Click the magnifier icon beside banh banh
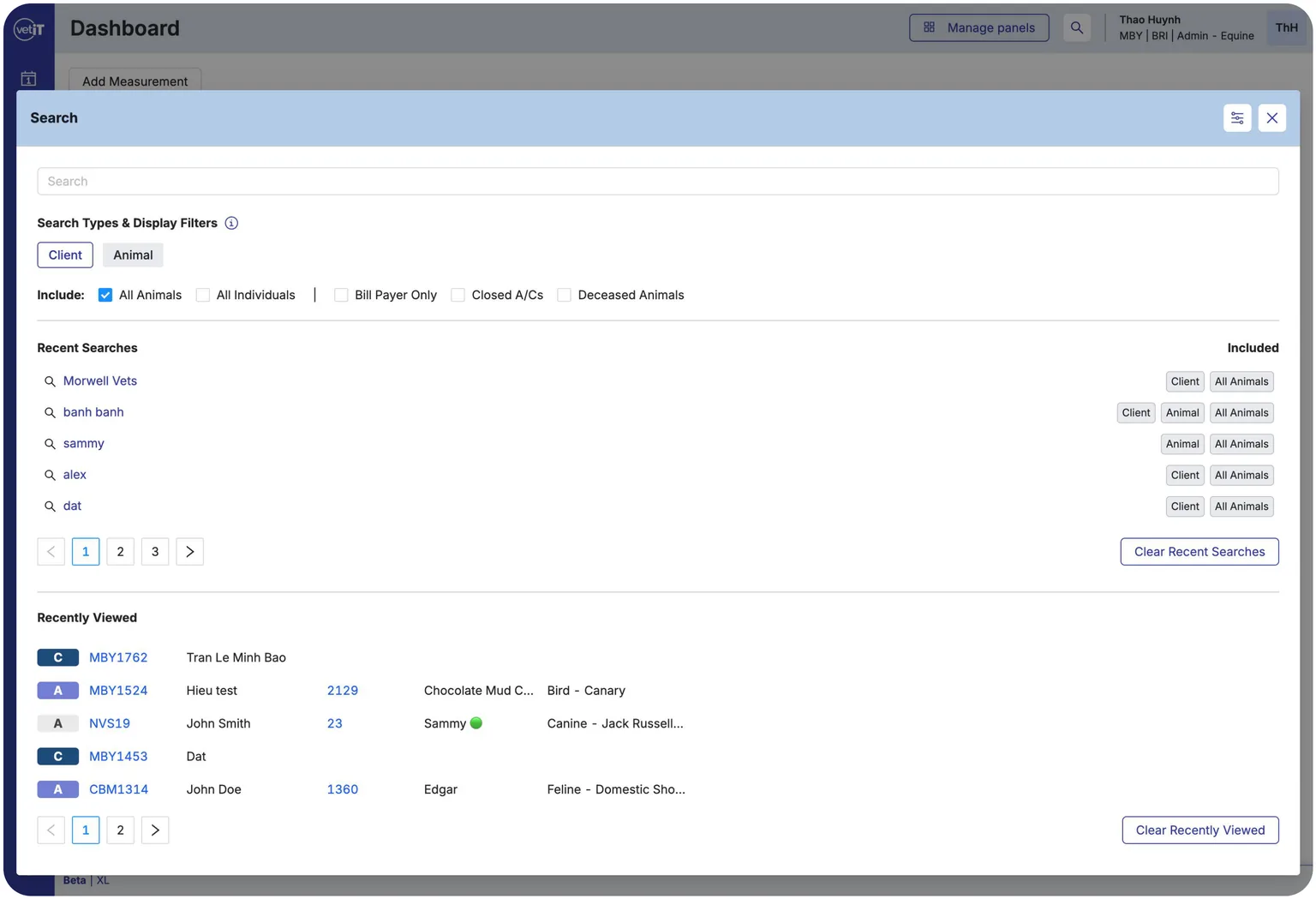 50,413
